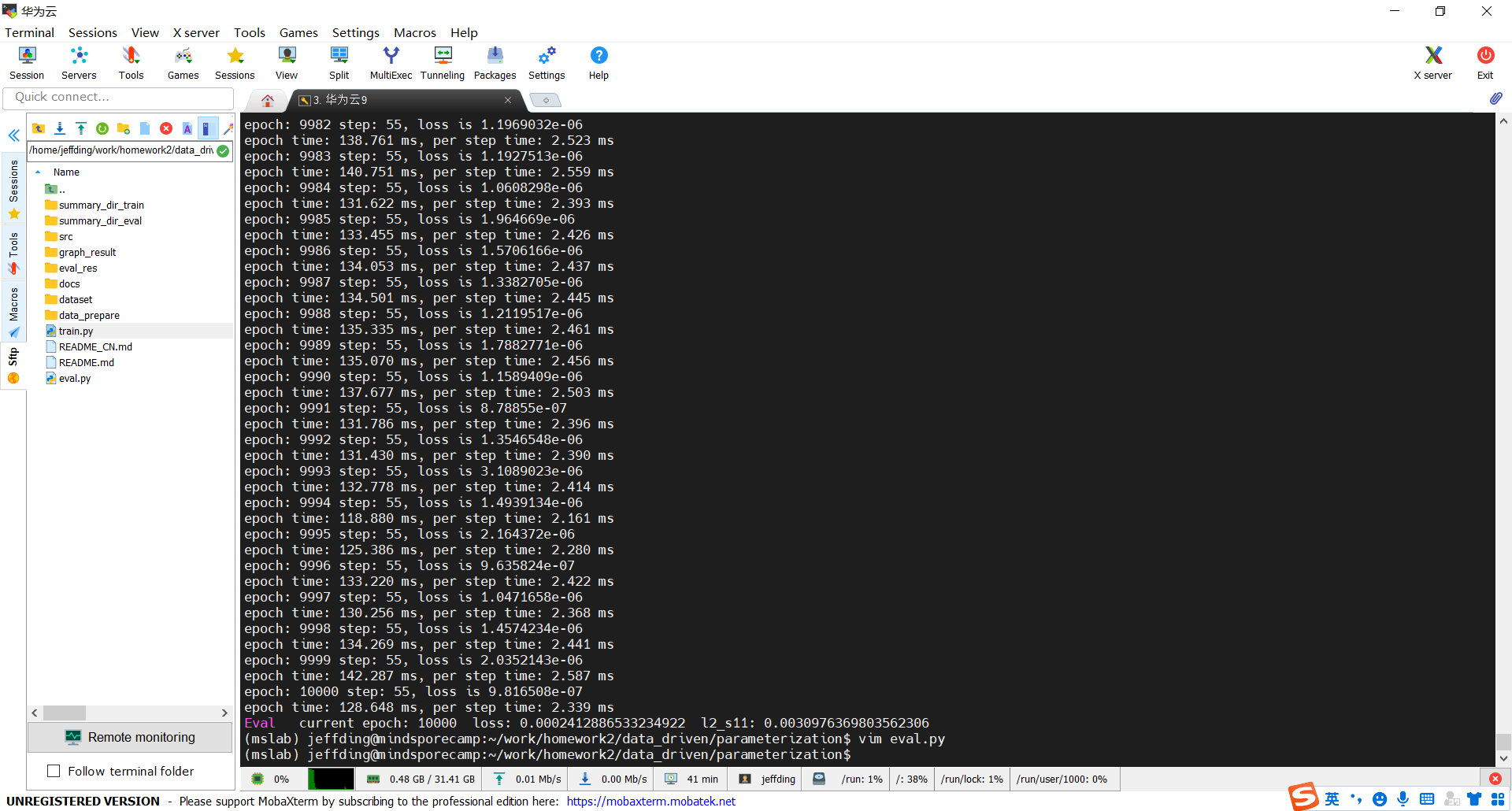Open the mobaxterm.mobatek.net link
The image size is (1512, 811).
coord(650,802)
